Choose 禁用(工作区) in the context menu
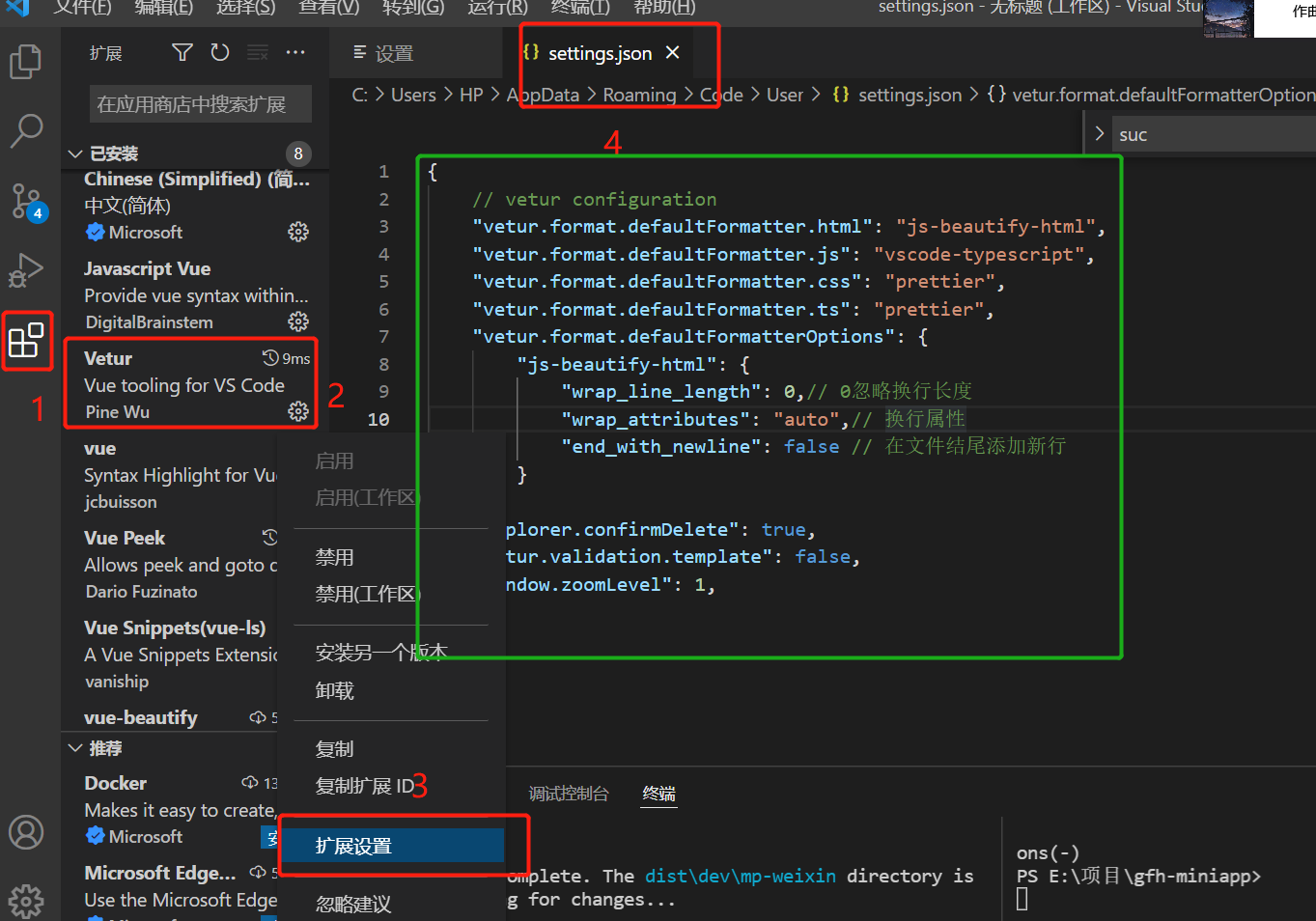Screen dimensions: 1316x921 [391, 594]
